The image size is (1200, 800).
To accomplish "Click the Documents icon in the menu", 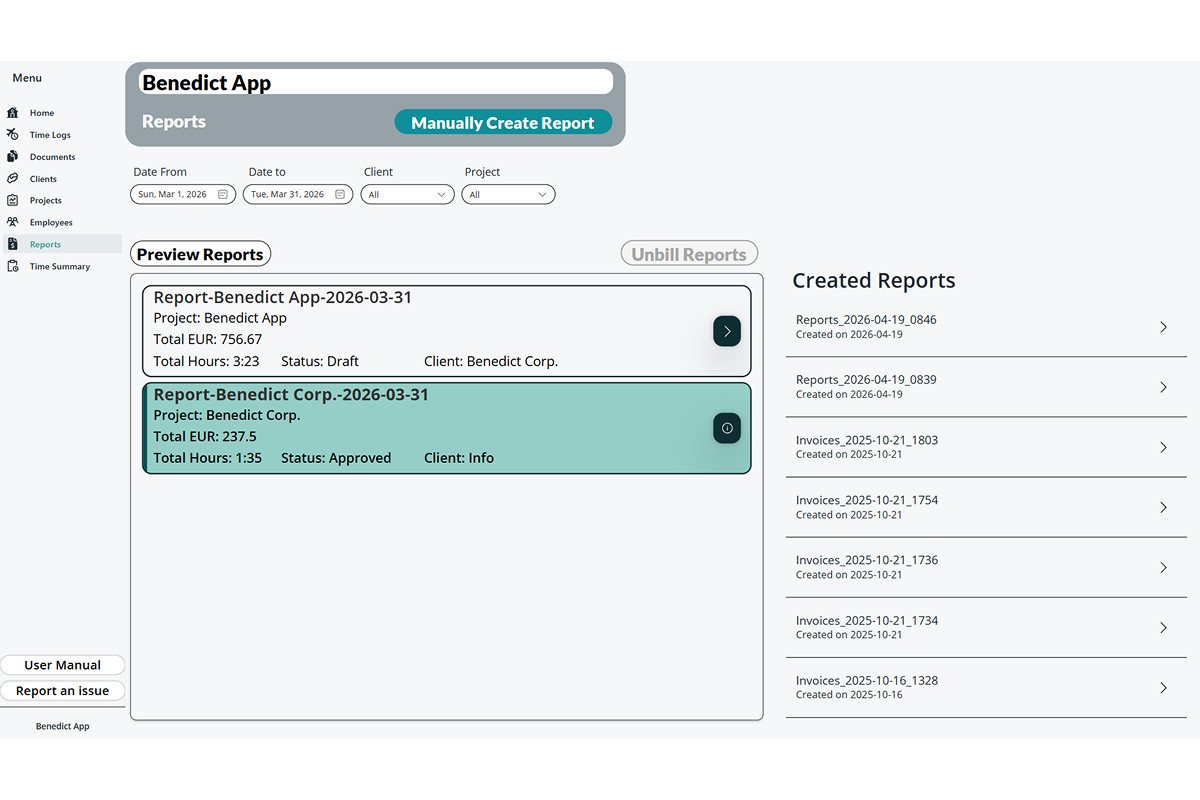I will click(x=12, y=157).
